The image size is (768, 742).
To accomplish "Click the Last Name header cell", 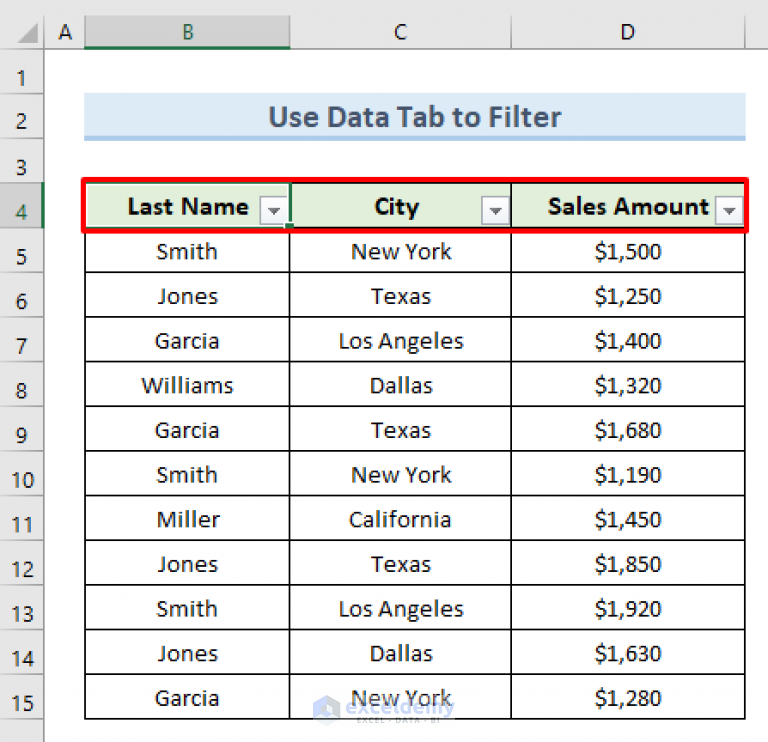I will tap(187, 207).
